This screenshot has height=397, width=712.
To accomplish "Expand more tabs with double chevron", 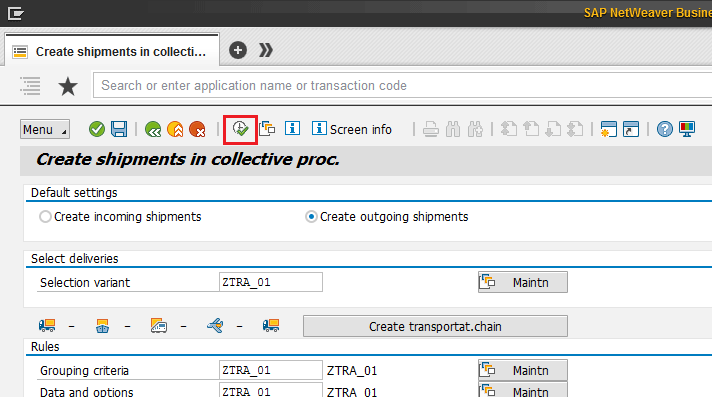I will tap(266, 50).
